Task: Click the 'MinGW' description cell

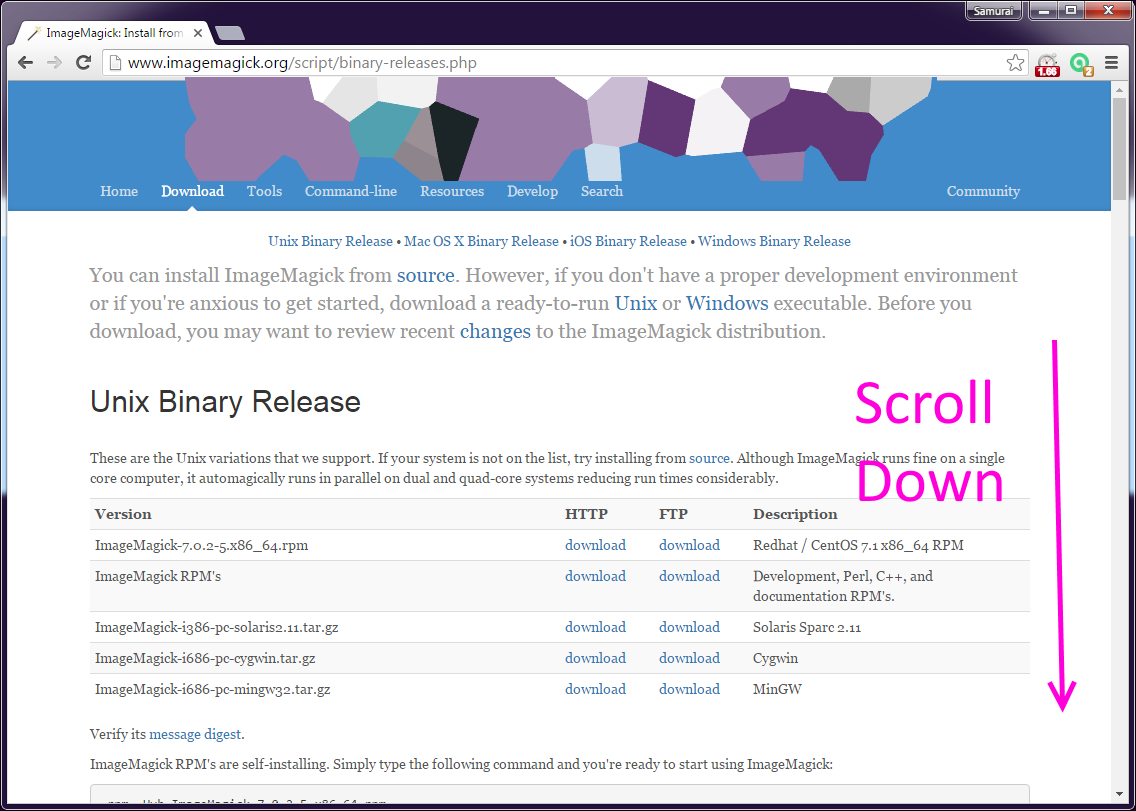Action: (777, 689)
